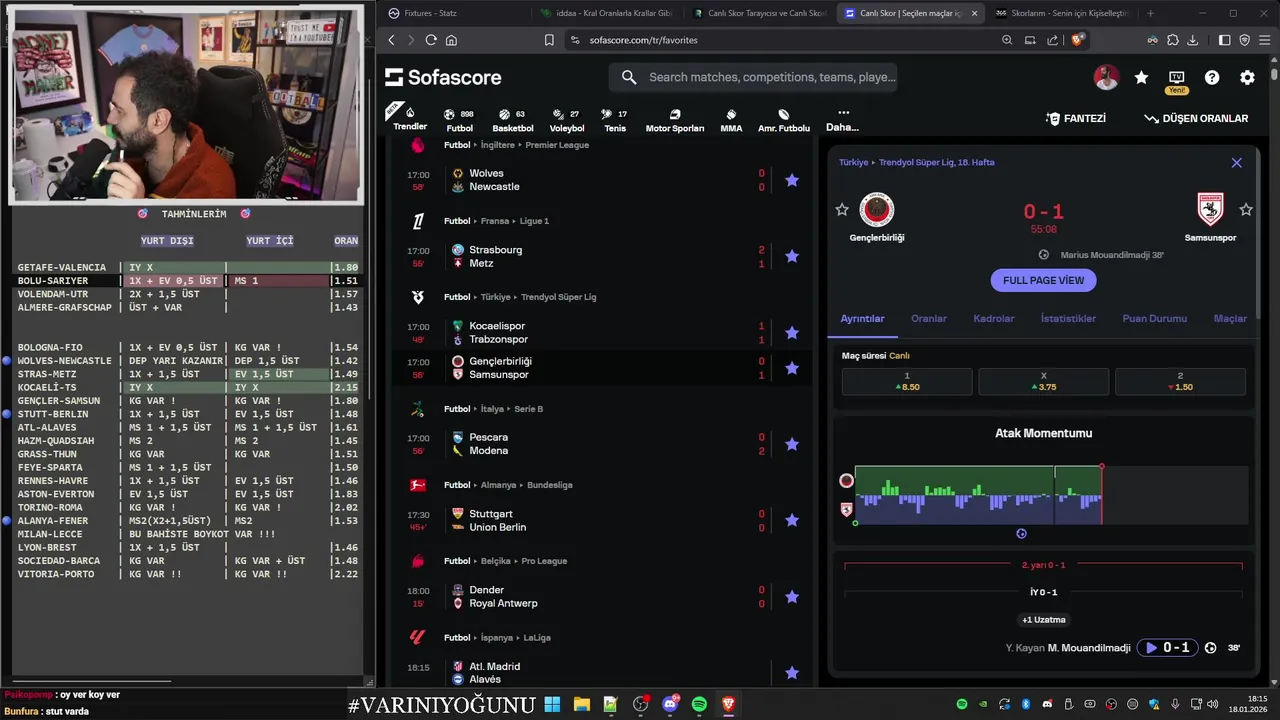Open the DÜŞEN ORANLAR link
The height and width of the screenshot is (720, 1280).
(1197, 118)
